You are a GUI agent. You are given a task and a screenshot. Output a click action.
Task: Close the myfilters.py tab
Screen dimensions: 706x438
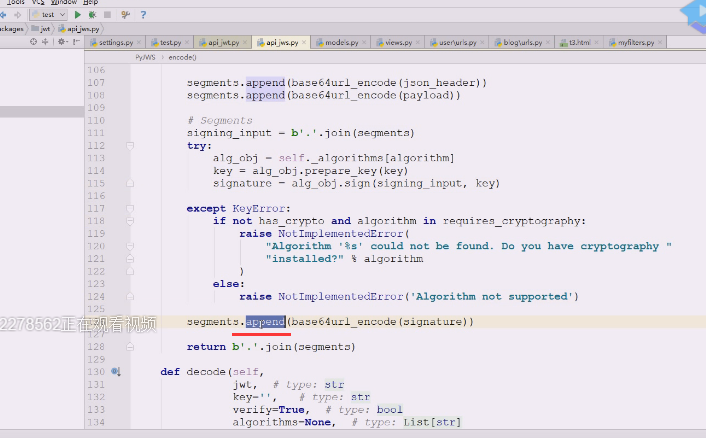click(x=660, y=42)
